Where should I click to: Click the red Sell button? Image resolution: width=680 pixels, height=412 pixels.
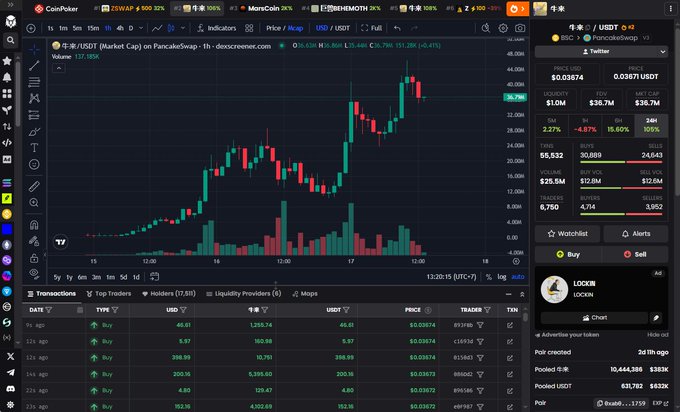(635, 255)
